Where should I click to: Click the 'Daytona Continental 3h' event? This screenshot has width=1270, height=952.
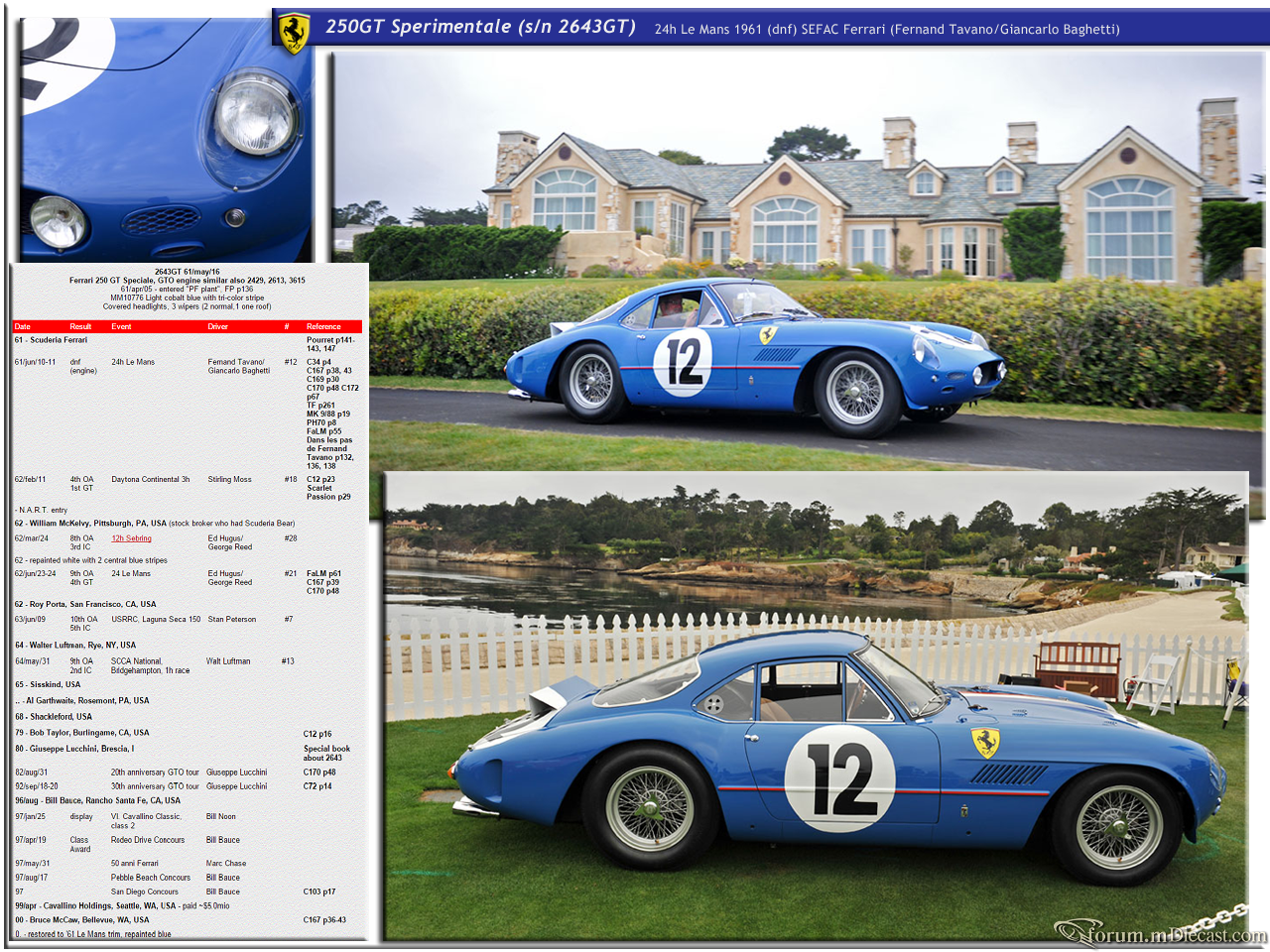[x=151, y=479]
